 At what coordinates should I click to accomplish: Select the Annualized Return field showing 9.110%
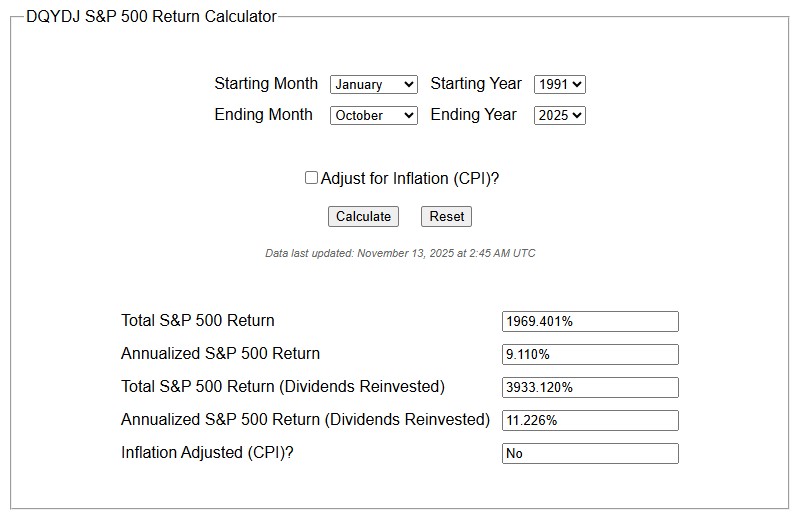589,354
